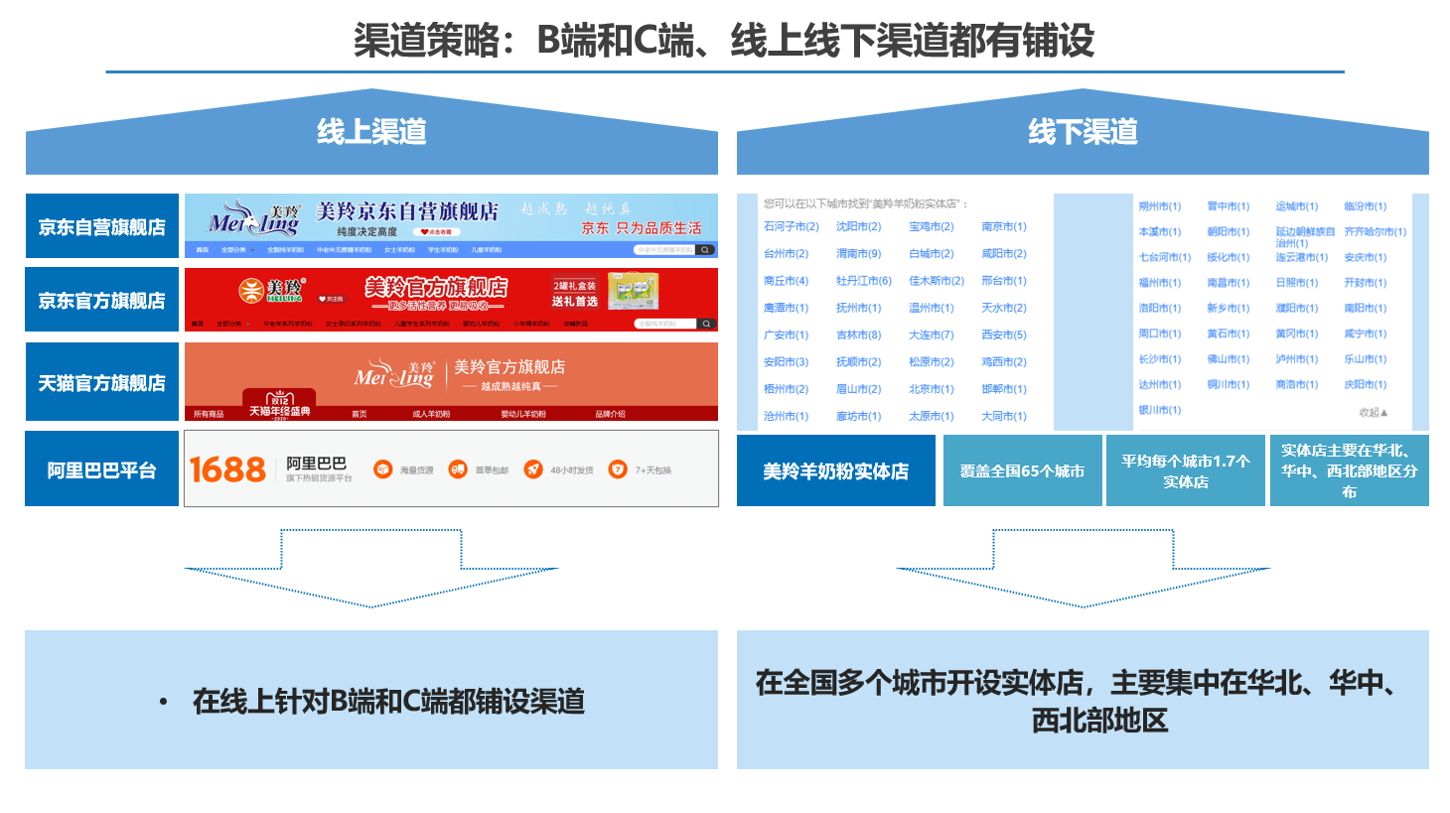Click the box icon beside 海量货源
This screenshot has height=813, width=1450.
[x=382, y=470]
